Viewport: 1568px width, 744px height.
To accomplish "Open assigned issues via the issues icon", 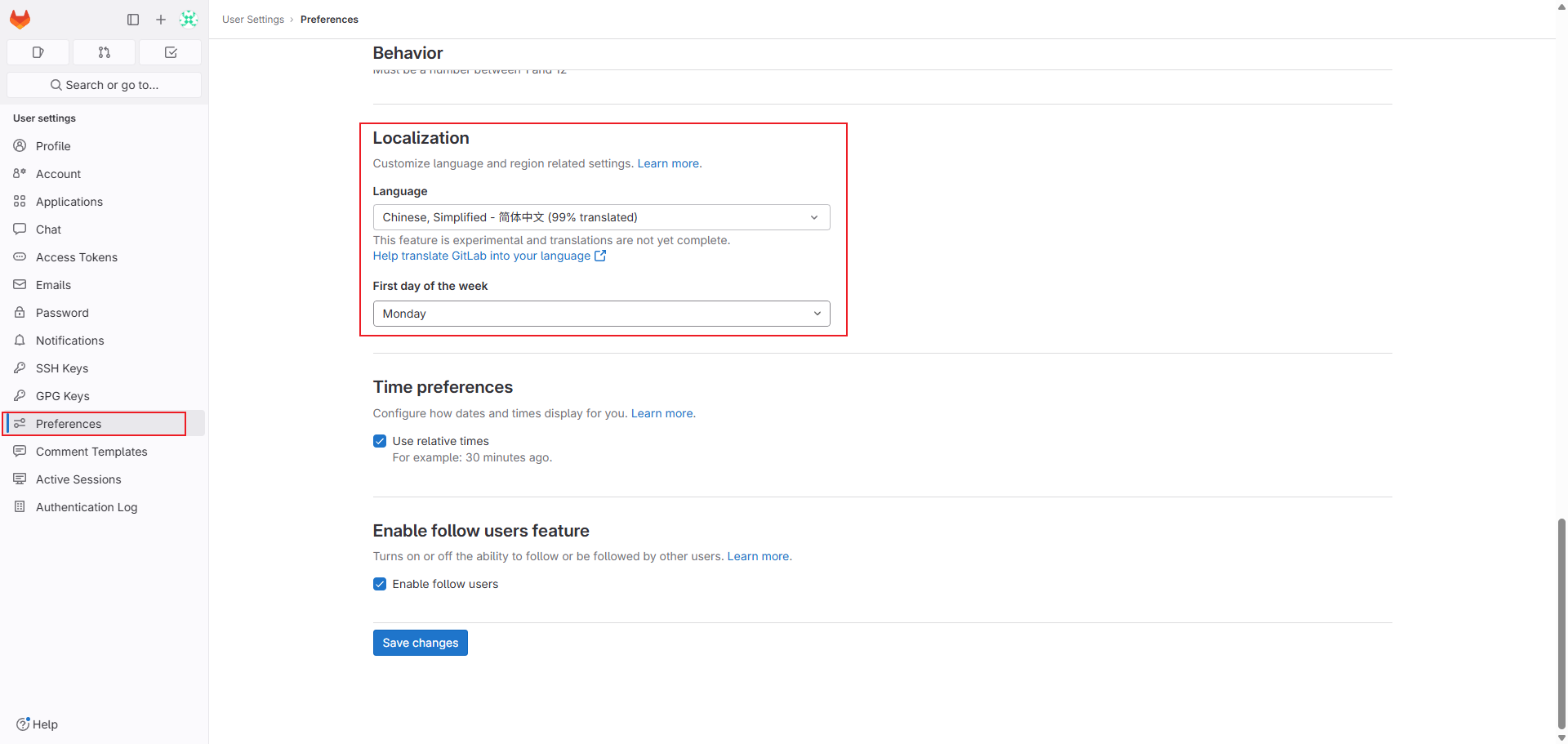I will [38, 51].
